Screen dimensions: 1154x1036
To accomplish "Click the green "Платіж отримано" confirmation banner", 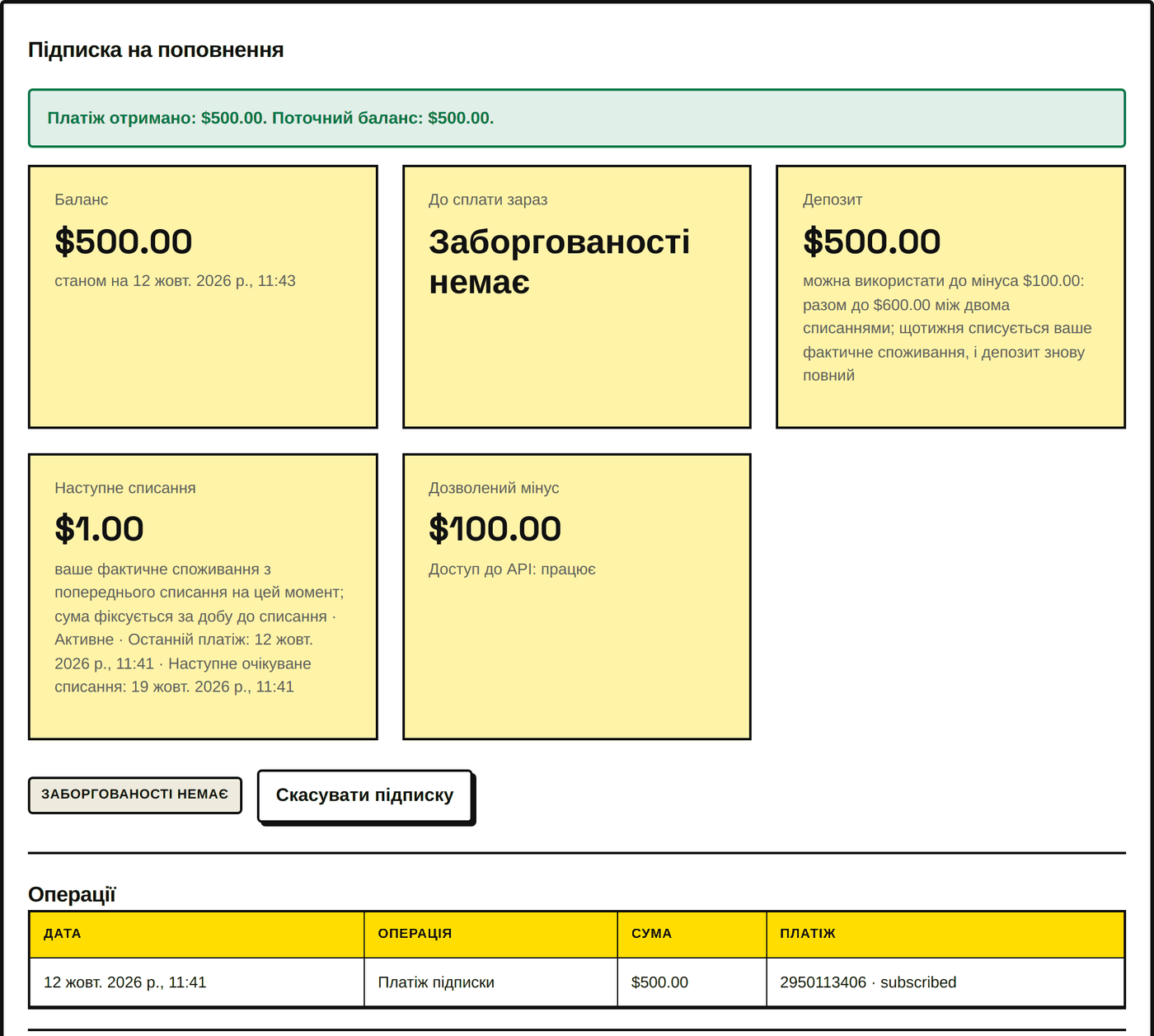I will tap(577, 118).
